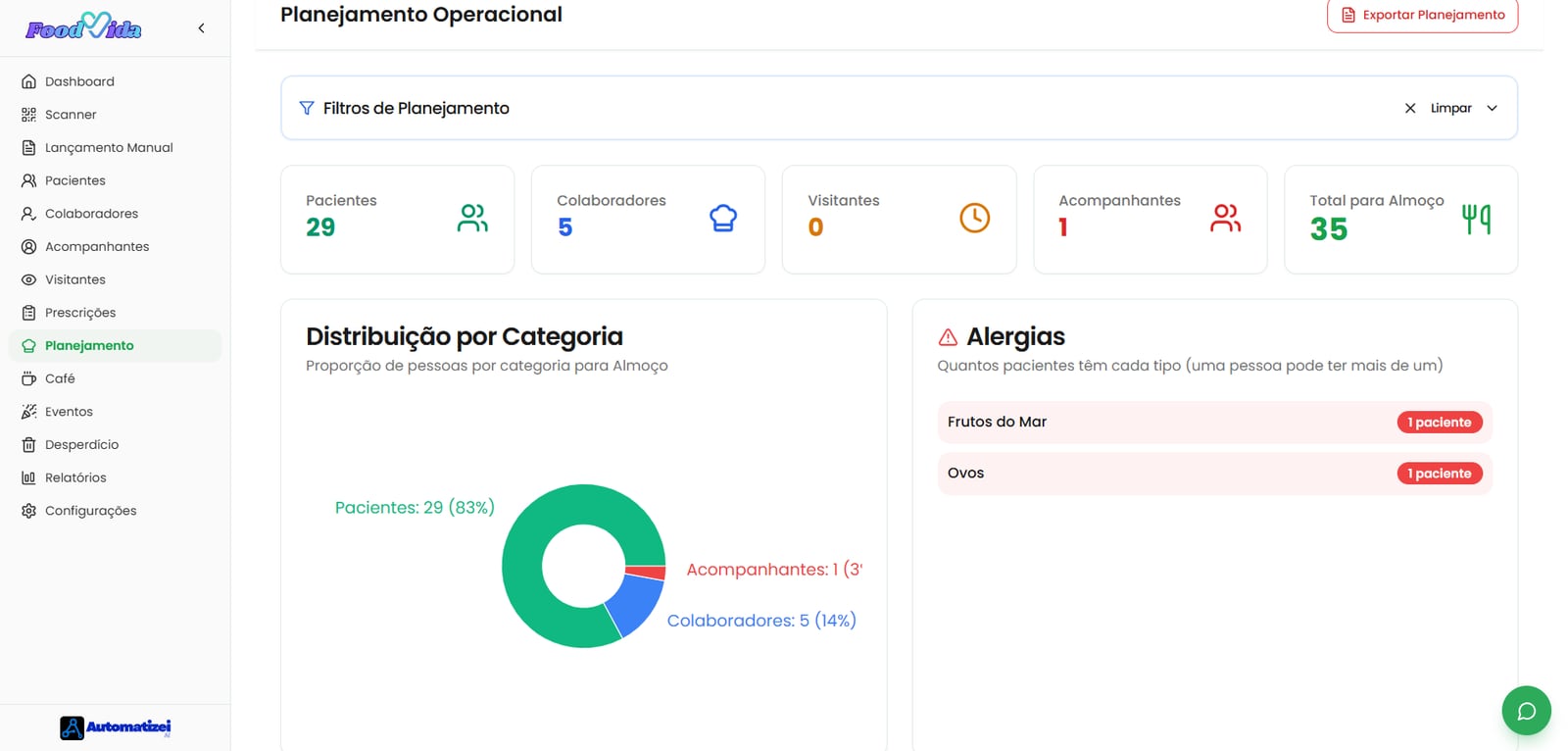Click the Filtros de Planejamento title
The image size is (1568, 751).
[x=416, y=108]
